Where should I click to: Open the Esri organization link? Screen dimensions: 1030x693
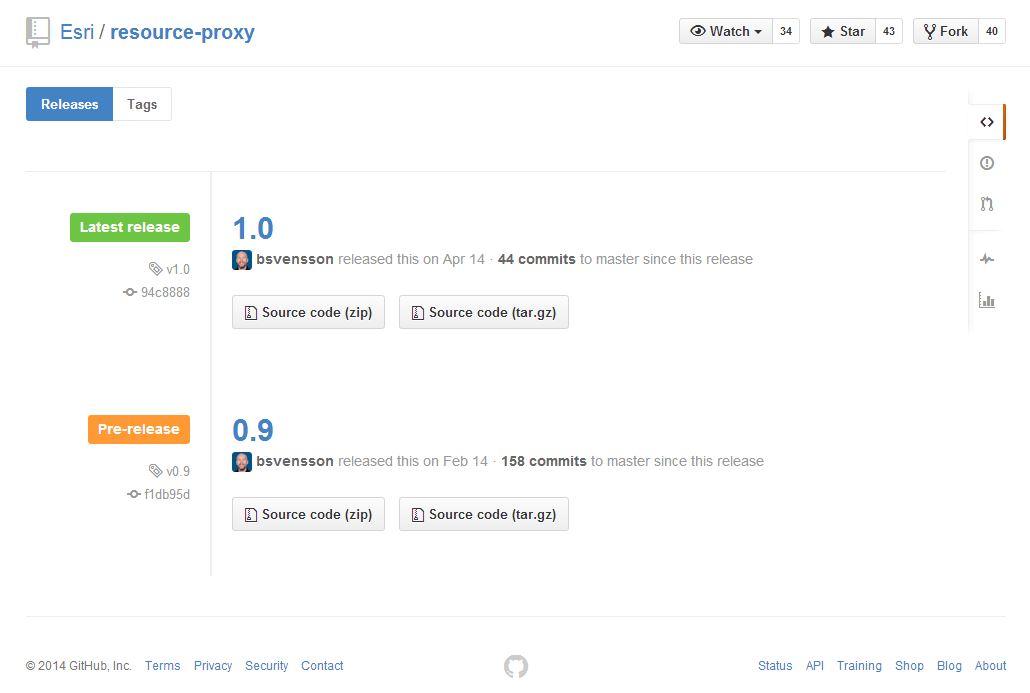click(x=77, y=32)
